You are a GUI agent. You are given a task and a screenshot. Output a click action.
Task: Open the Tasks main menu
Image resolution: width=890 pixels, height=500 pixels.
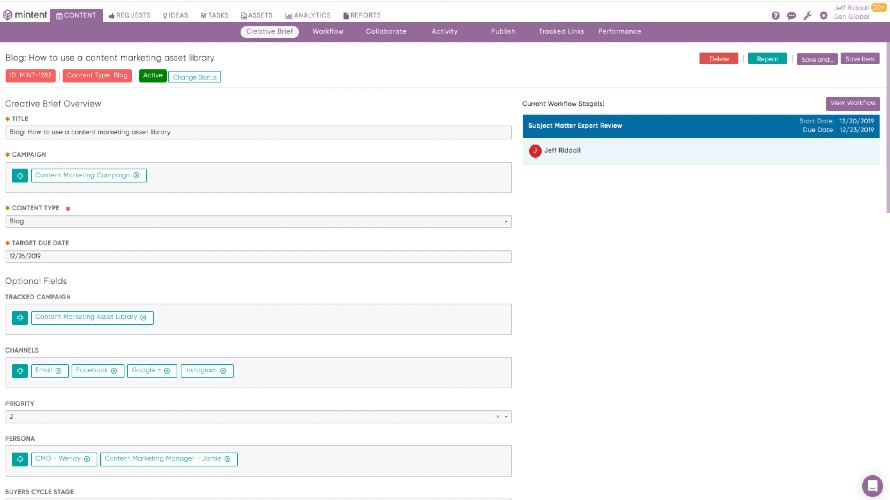(215, 15)
